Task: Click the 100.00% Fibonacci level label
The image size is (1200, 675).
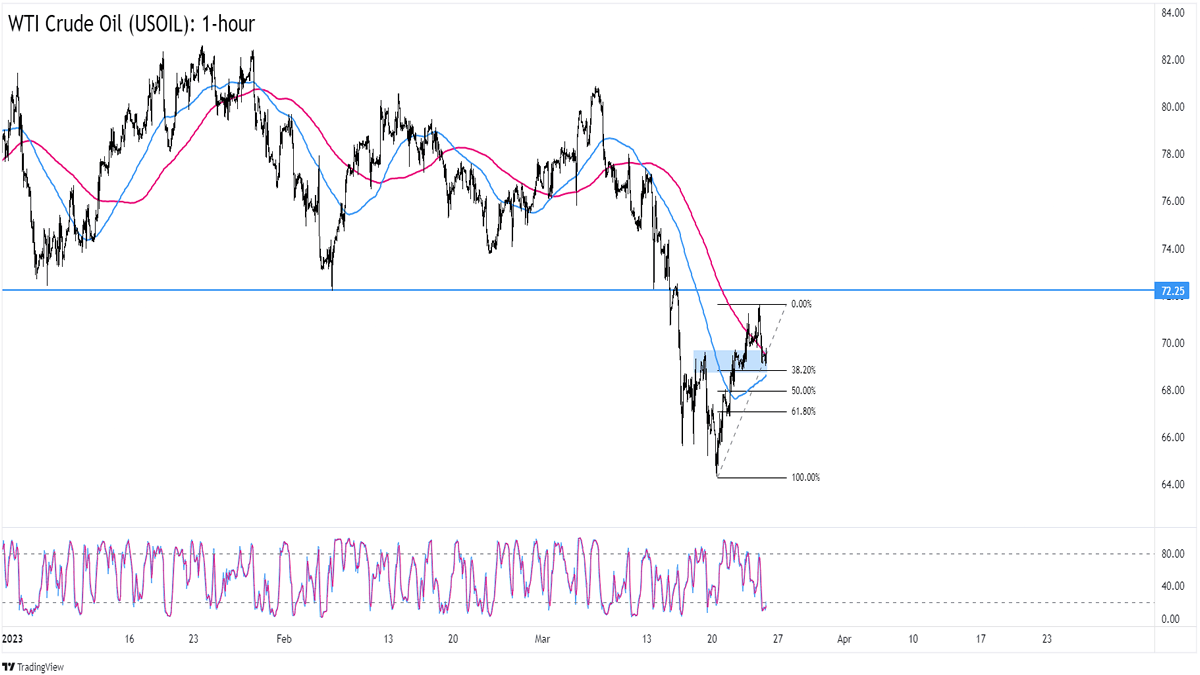Action: tap(805, 478)
